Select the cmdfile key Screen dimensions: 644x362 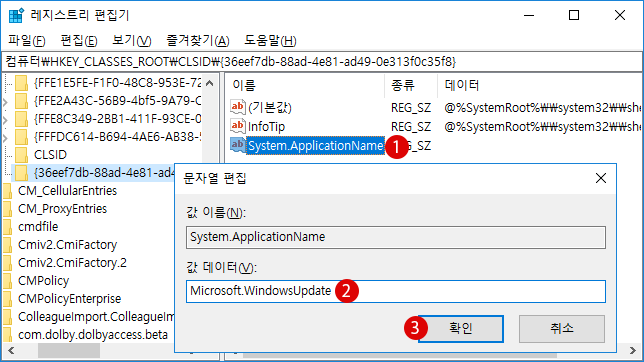tap(38, 227)
